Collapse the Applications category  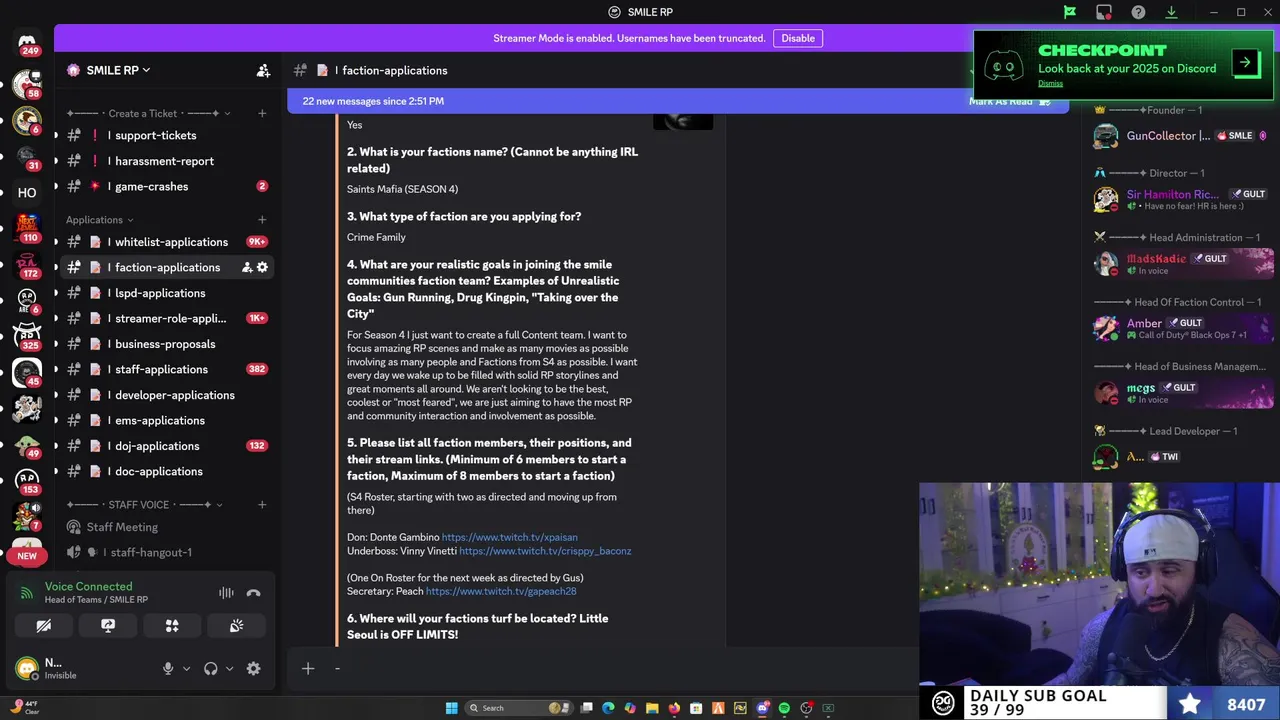(99, 220)
